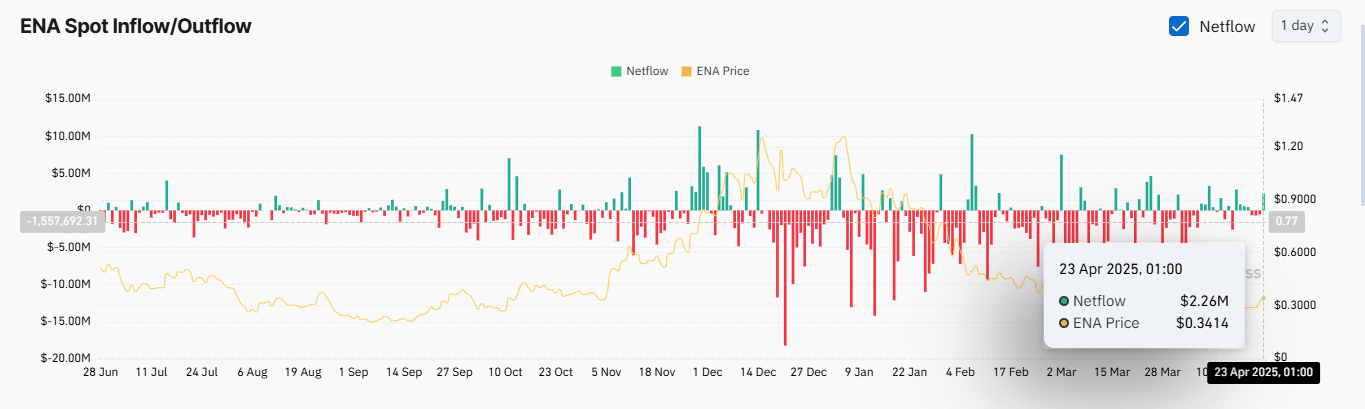1365x409 pixels.
Task: Select the chart title ENA Spot Inflow/Outflow
Action: point(136,26)
